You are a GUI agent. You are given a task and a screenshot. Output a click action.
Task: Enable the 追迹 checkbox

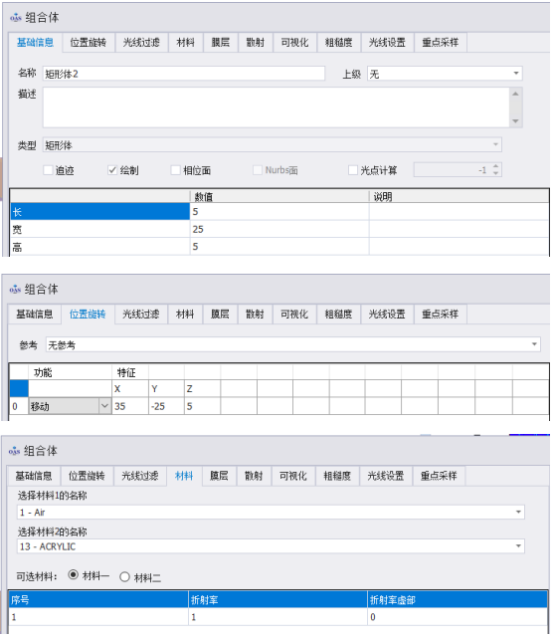[x=48, y=170]
